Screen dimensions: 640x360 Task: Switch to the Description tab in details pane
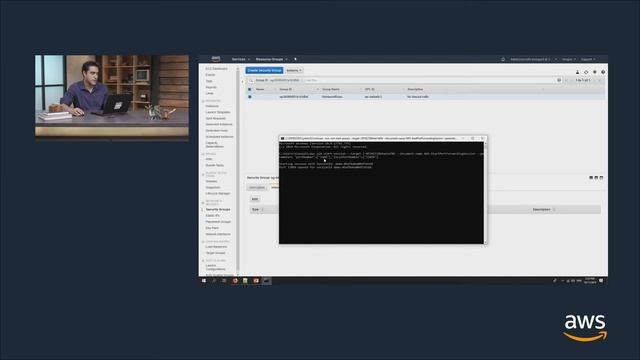pyautogui.click(x=257, y=188)
